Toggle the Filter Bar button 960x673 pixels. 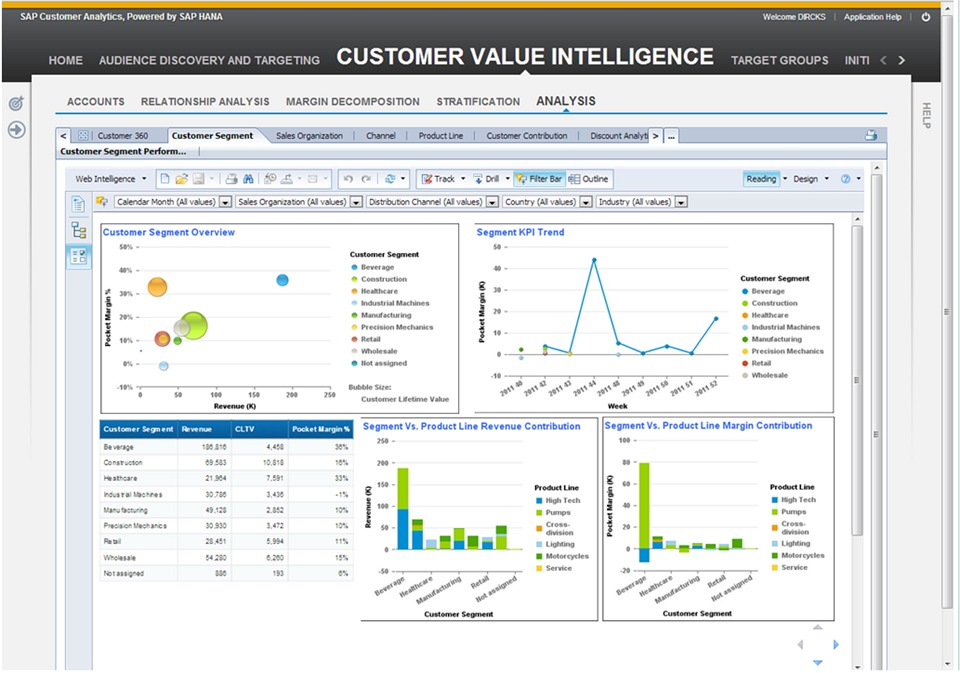coord(539,179)
